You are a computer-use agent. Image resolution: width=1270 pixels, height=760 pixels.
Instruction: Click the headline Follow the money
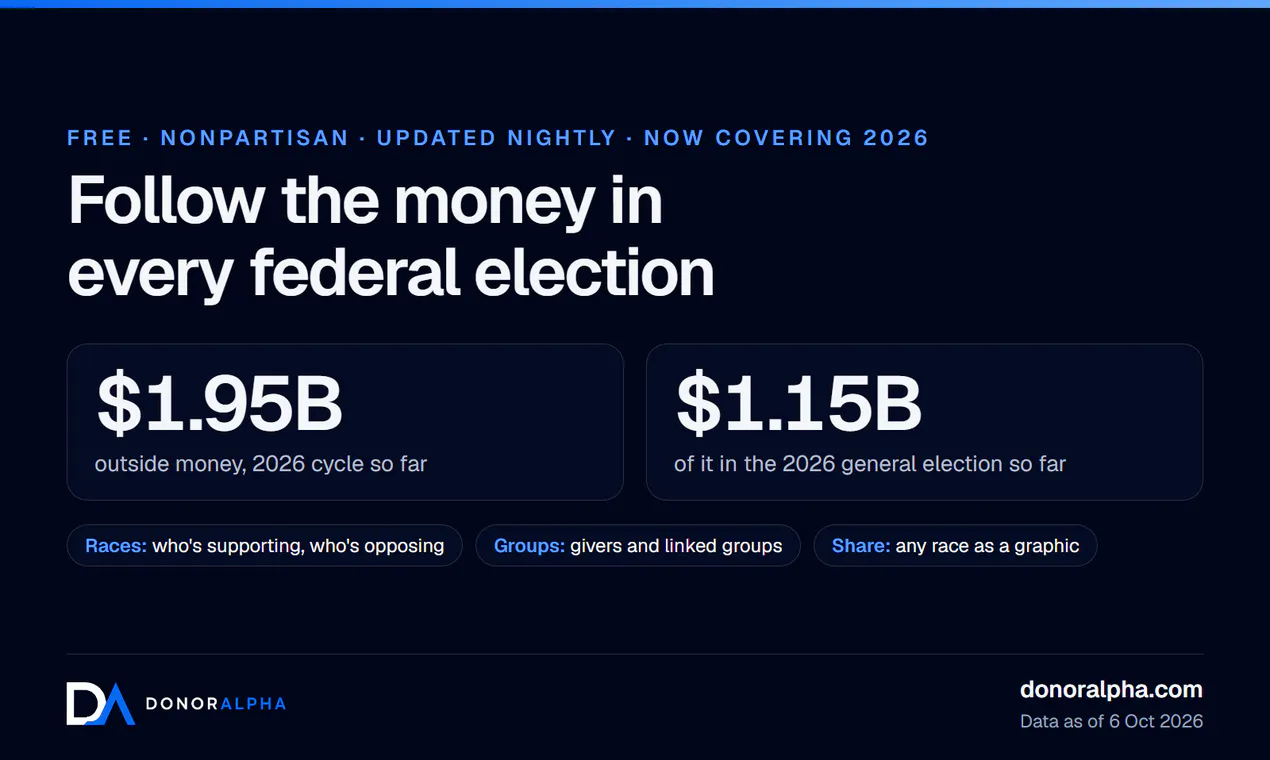(365, 201)
